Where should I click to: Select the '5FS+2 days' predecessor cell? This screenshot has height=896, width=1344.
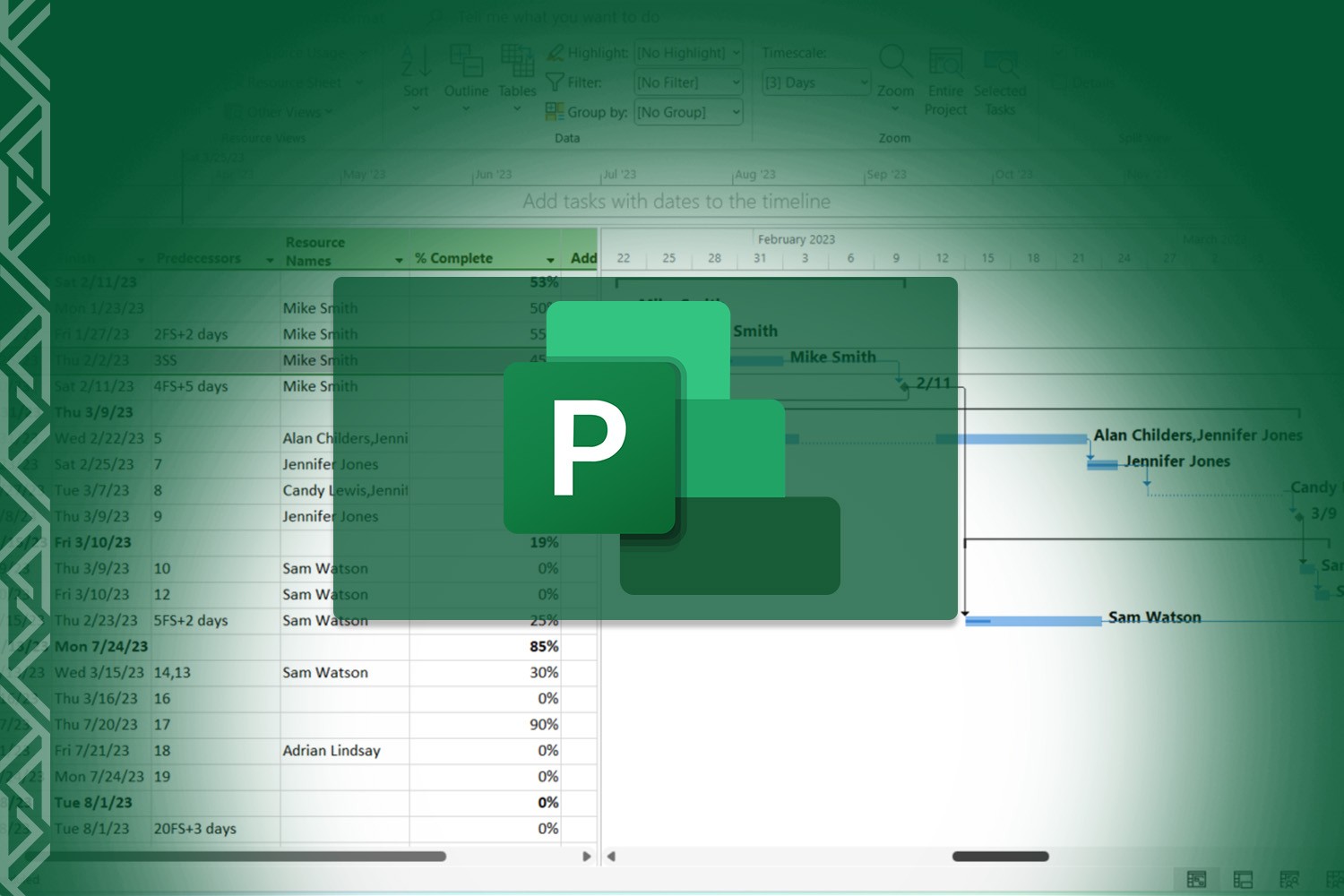pos(215,620)
